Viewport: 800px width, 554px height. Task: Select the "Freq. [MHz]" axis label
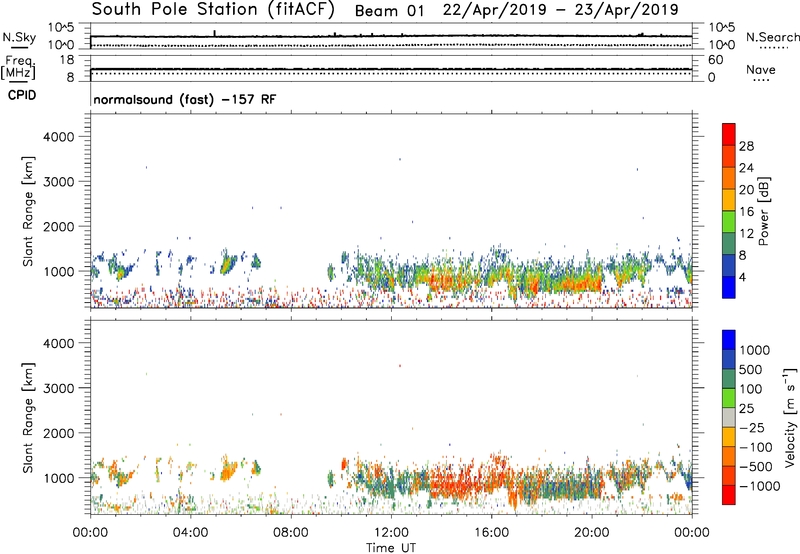pyautogui.click(x=18, y=68)
